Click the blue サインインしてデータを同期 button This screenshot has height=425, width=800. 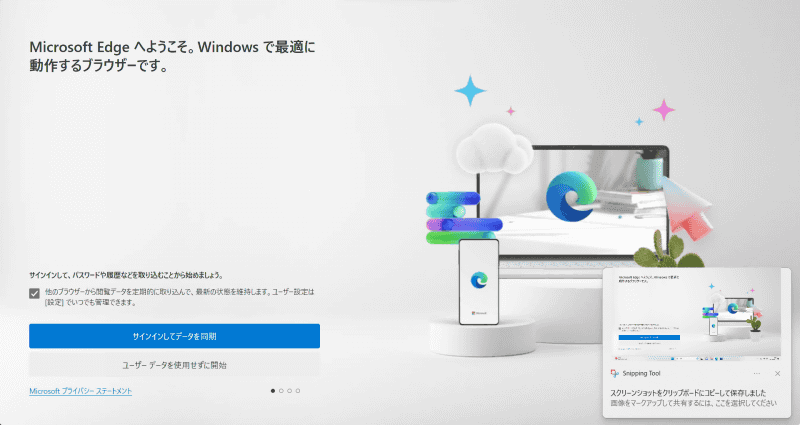174,336
